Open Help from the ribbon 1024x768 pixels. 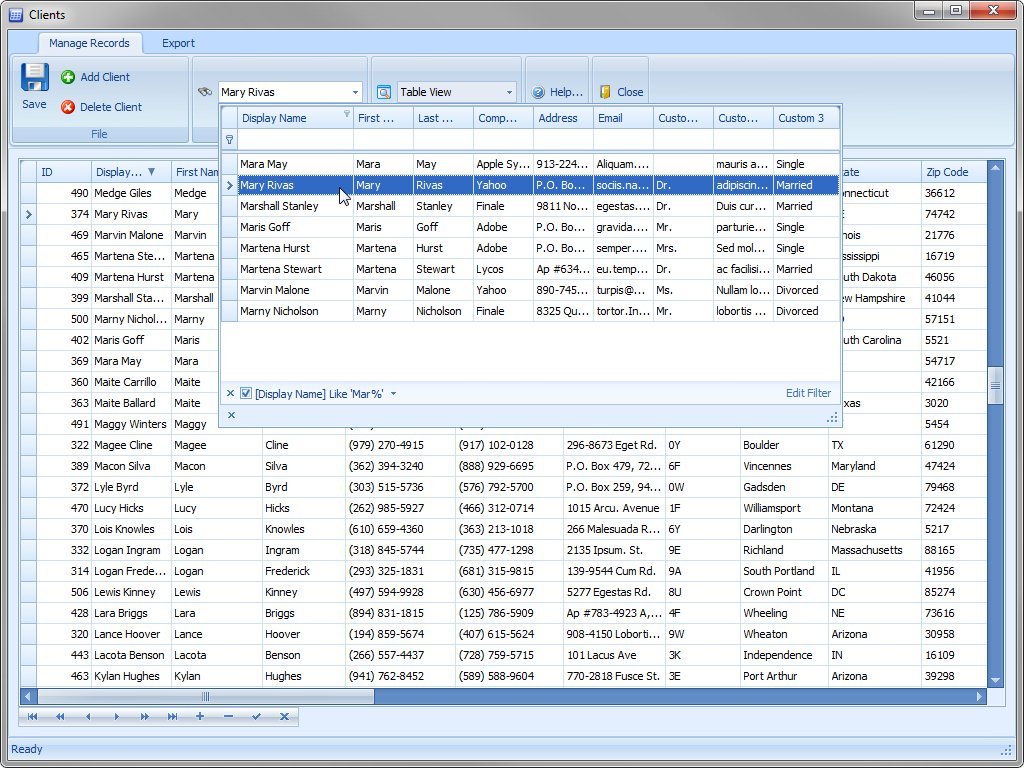pos(557,92)
